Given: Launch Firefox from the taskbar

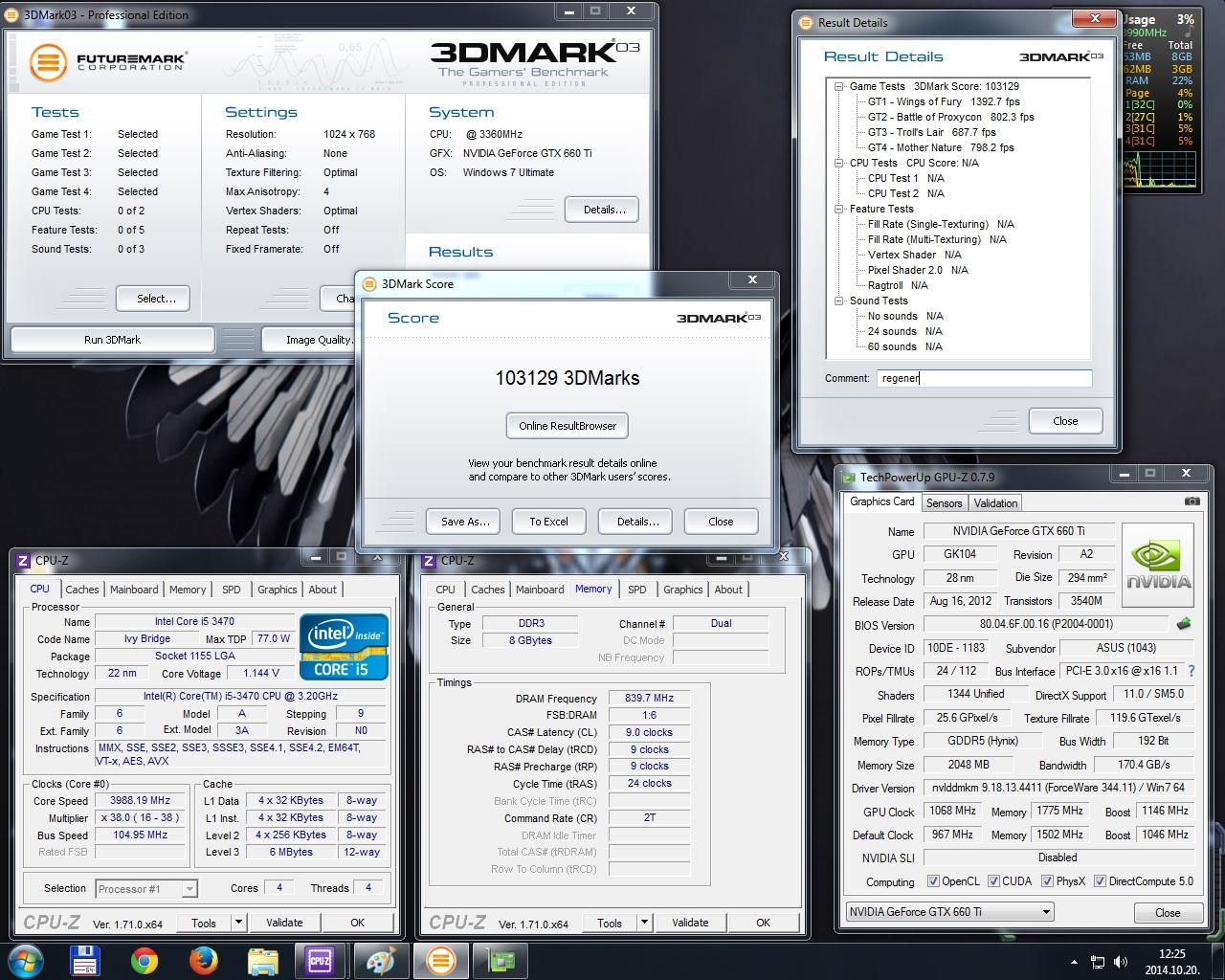Looking at the screenshot, I should click(x=203, y=960).
